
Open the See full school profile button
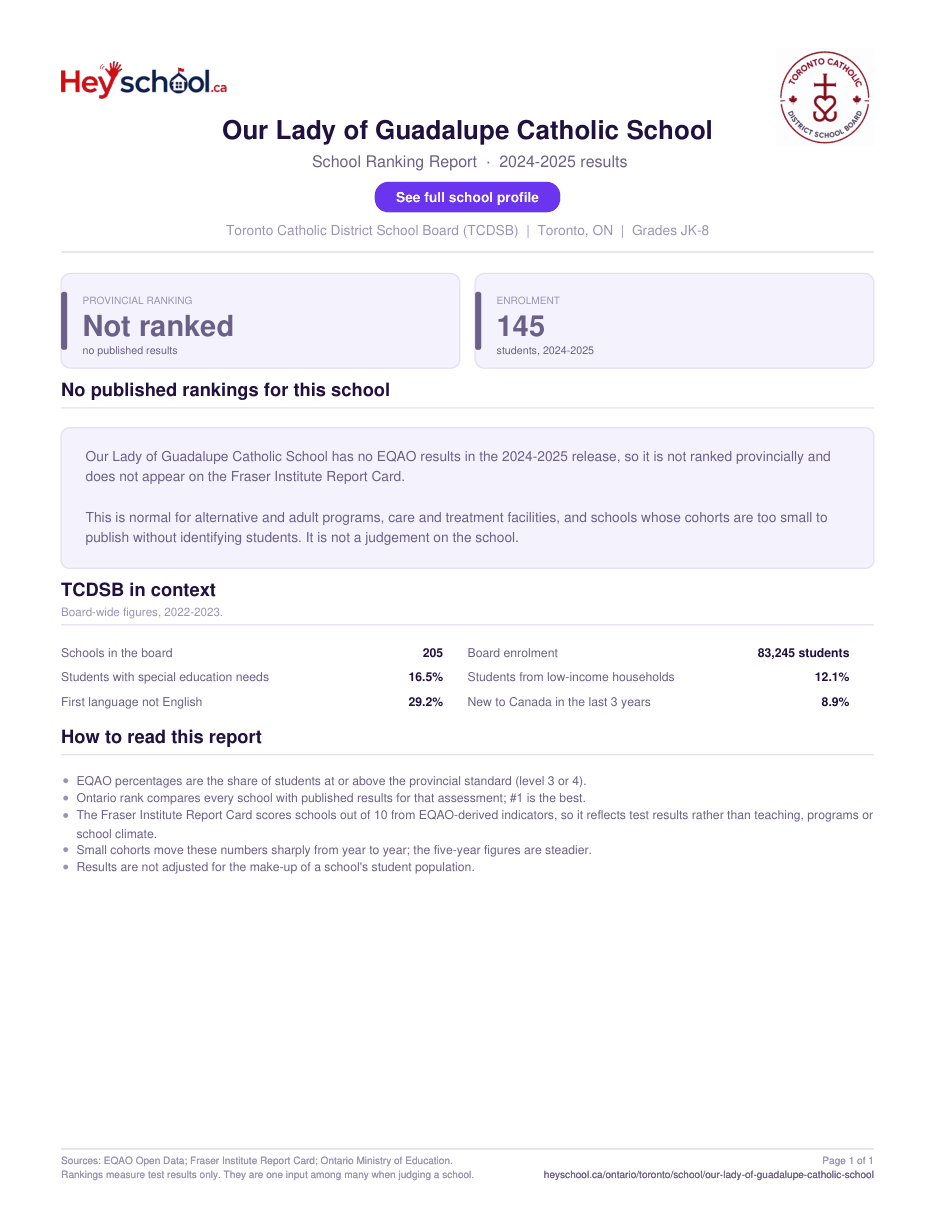click(467, 197)
